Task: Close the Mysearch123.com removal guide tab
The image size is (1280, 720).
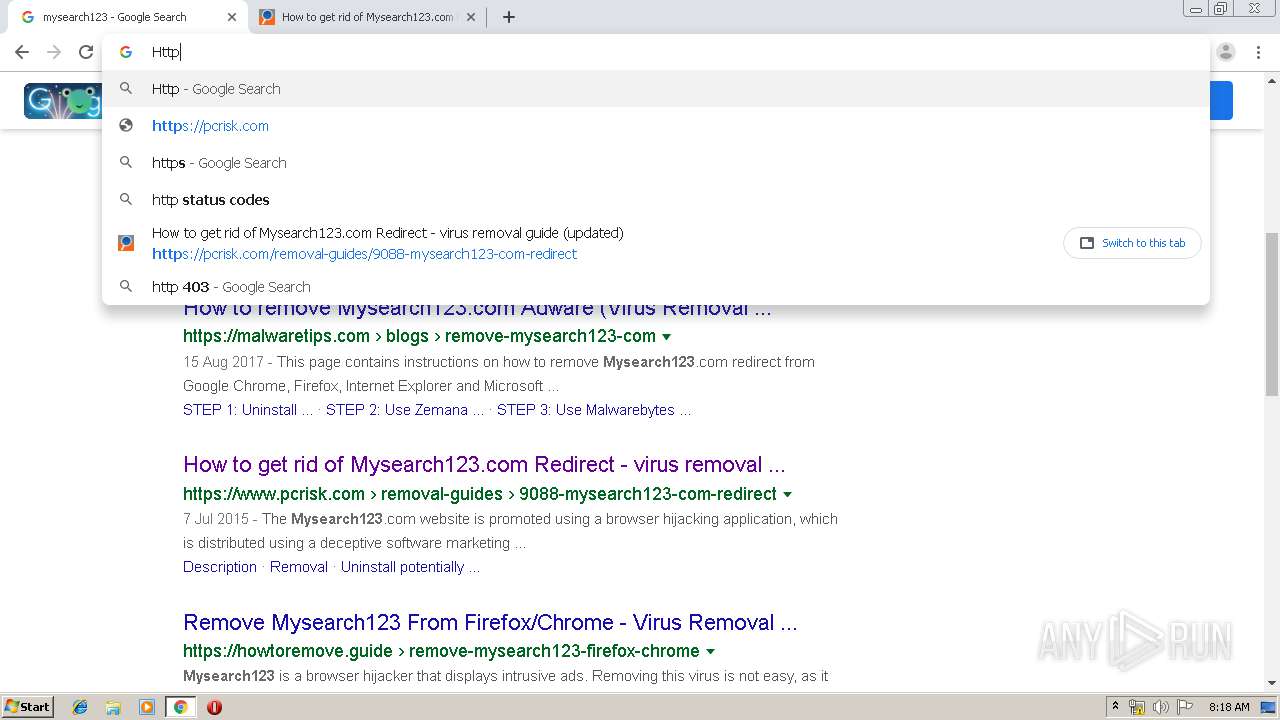Action: (x=471, y=17)
